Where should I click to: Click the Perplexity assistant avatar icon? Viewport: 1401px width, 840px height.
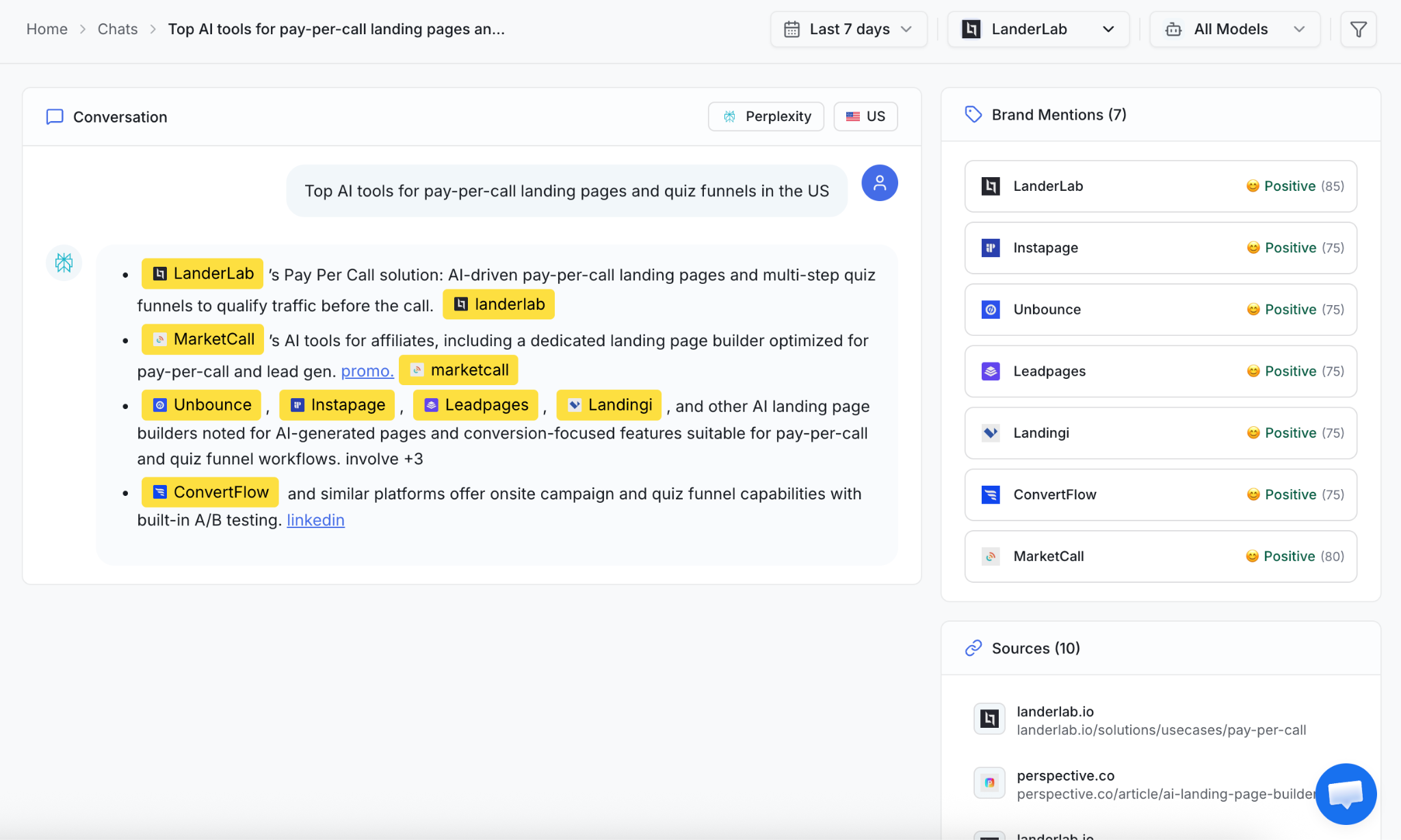64,263
